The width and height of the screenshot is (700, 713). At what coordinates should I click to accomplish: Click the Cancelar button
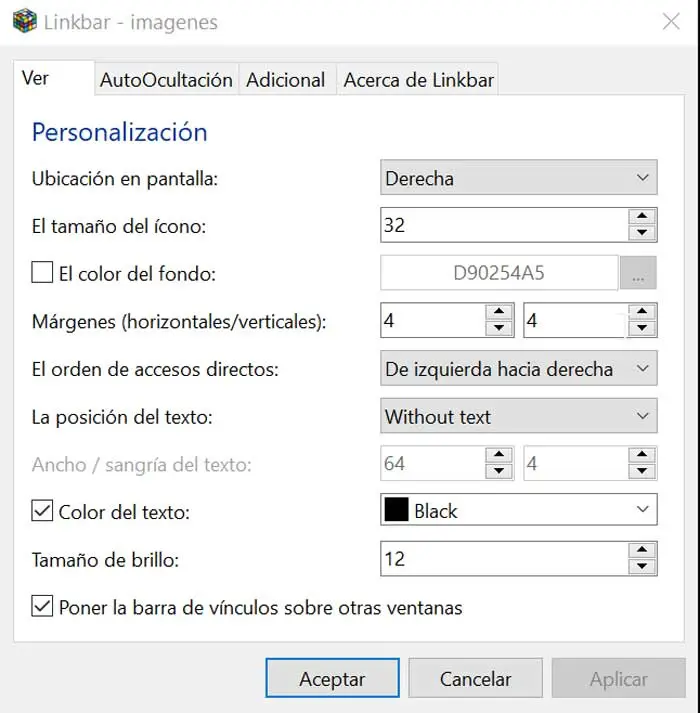(x=475, y=679)
